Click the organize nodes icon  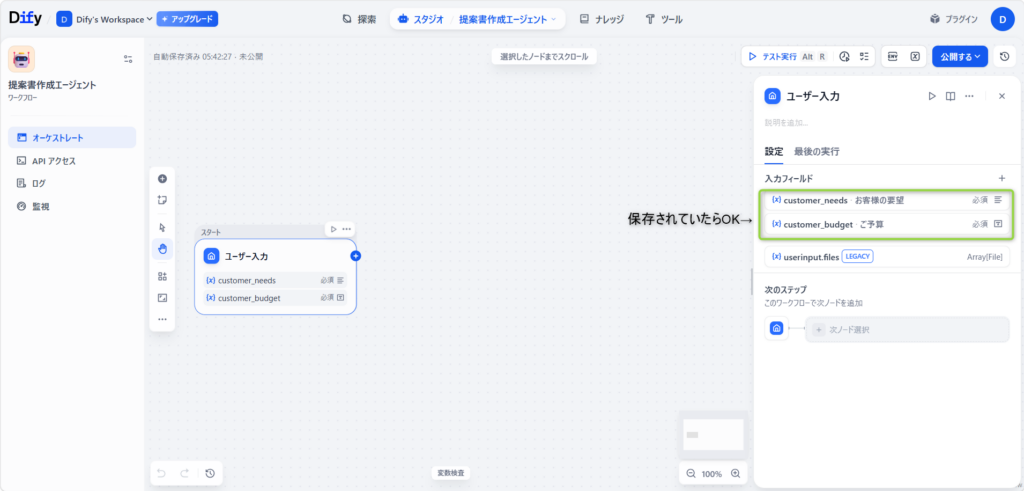[x=162, y=276]
